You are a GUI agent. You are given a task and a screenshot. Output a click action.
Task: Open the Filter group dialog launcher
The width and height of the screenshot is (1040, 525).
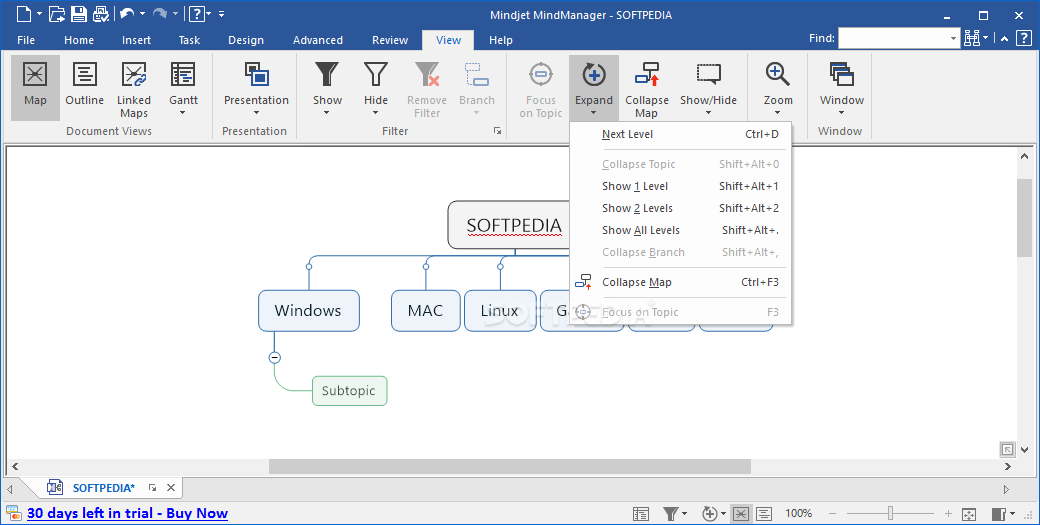click(x=497, y=131)
